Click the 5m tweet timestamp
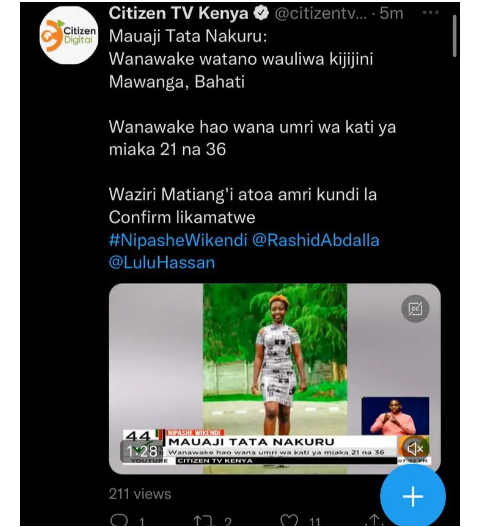The height and width of the screenshot is (527, 480). tap(391, 13)
